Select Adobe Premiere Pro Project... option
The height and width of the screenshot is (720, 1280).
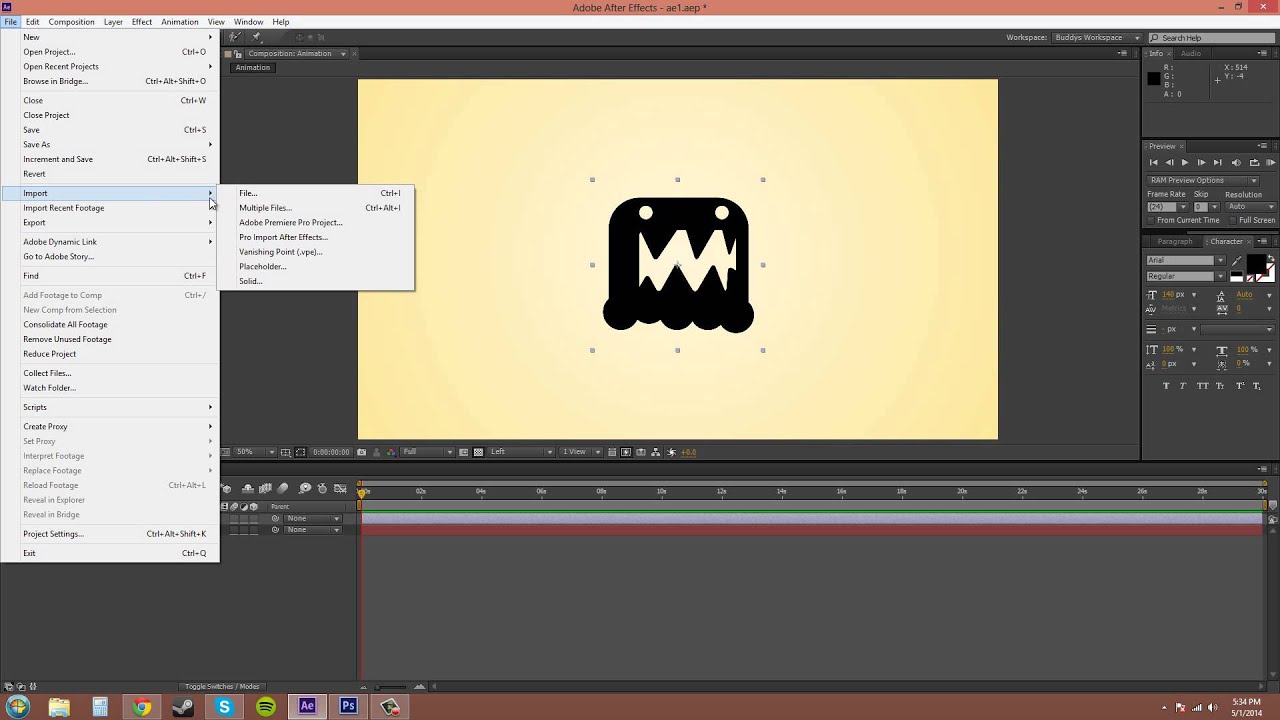(316, 222)
